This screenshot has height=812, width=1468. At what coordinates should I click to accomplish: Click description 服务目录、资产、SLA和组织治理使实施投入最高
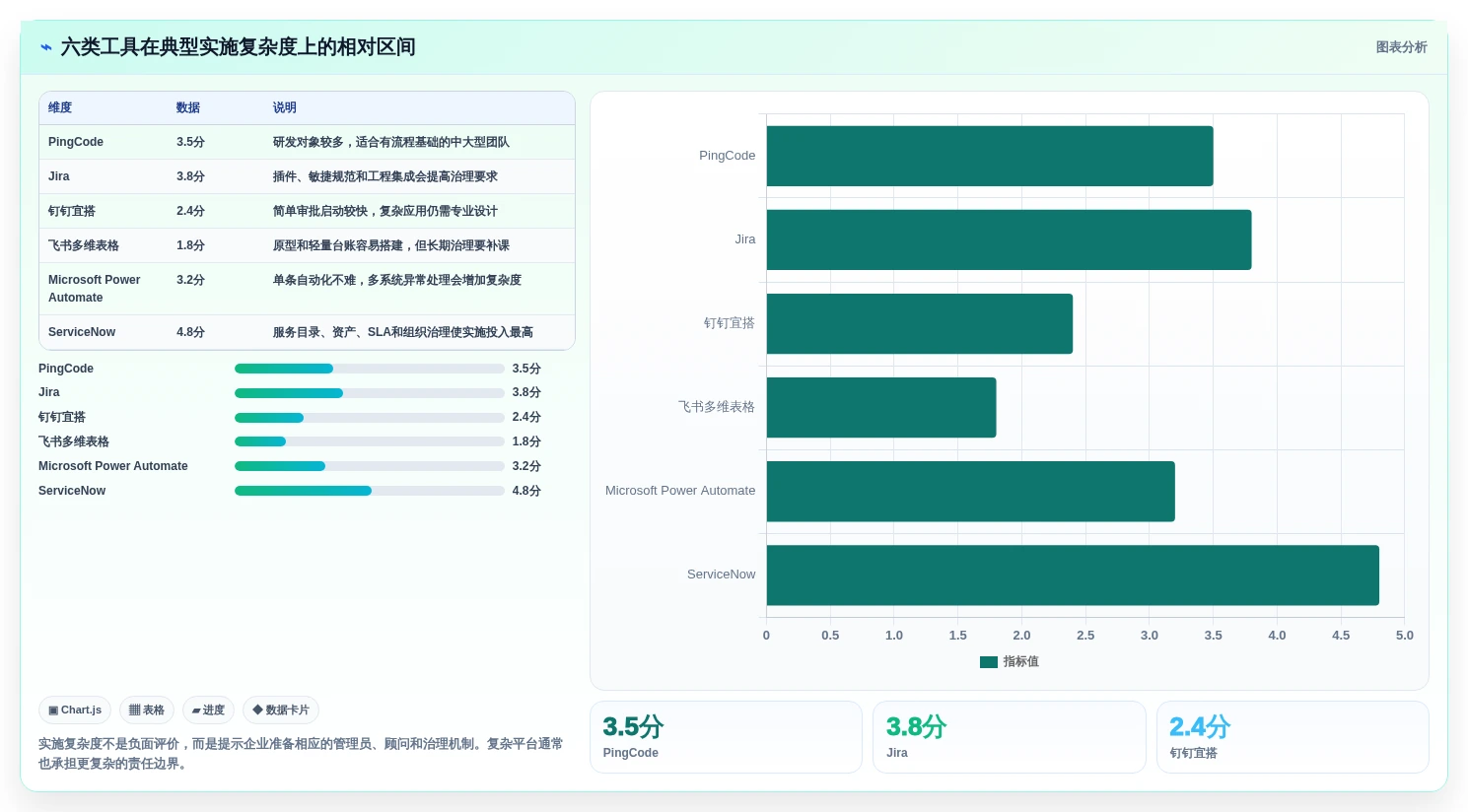(403, 332)
